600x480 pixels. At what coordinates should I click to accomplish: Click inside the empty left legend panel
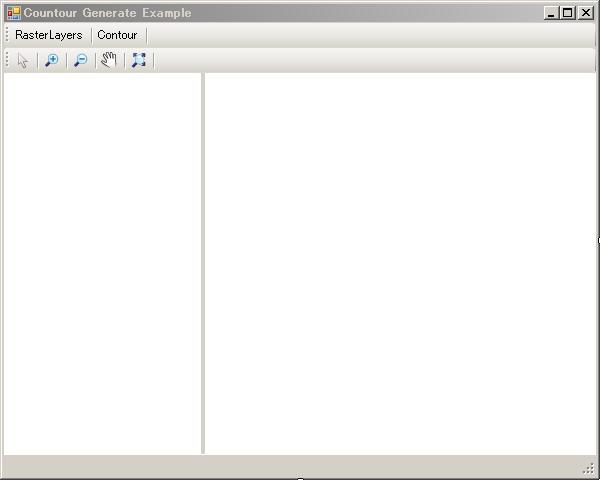pos(102,262)
